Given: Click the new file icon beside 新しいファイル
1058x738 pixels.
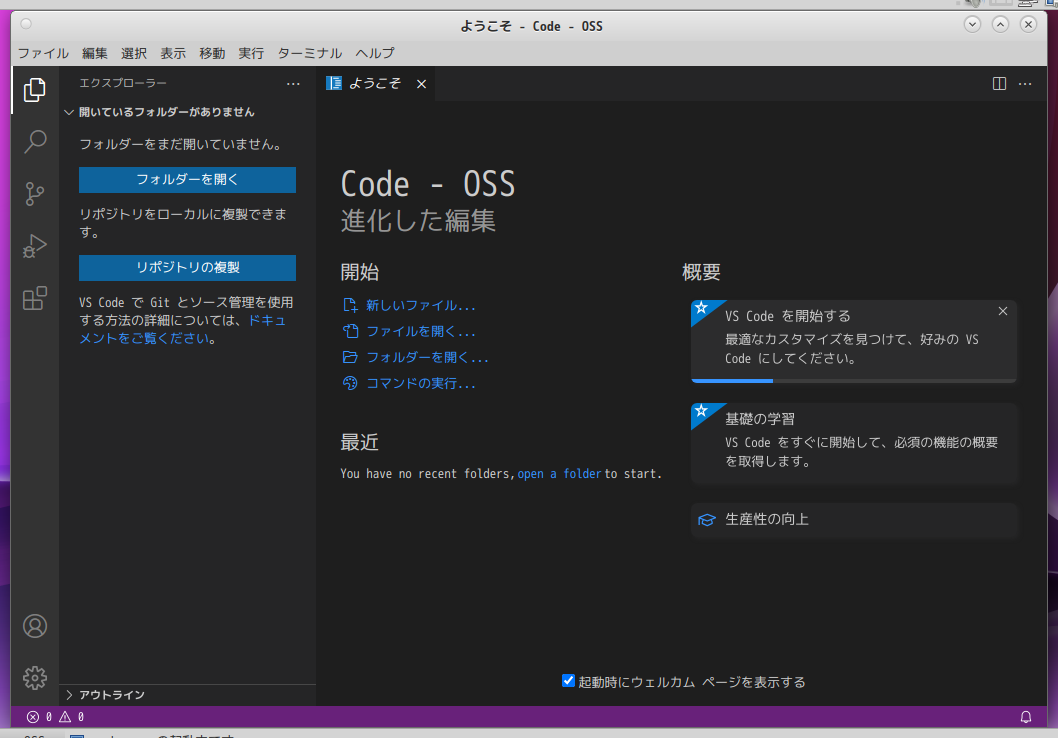Looking at the screenshot, I should (x=350, y=306).
